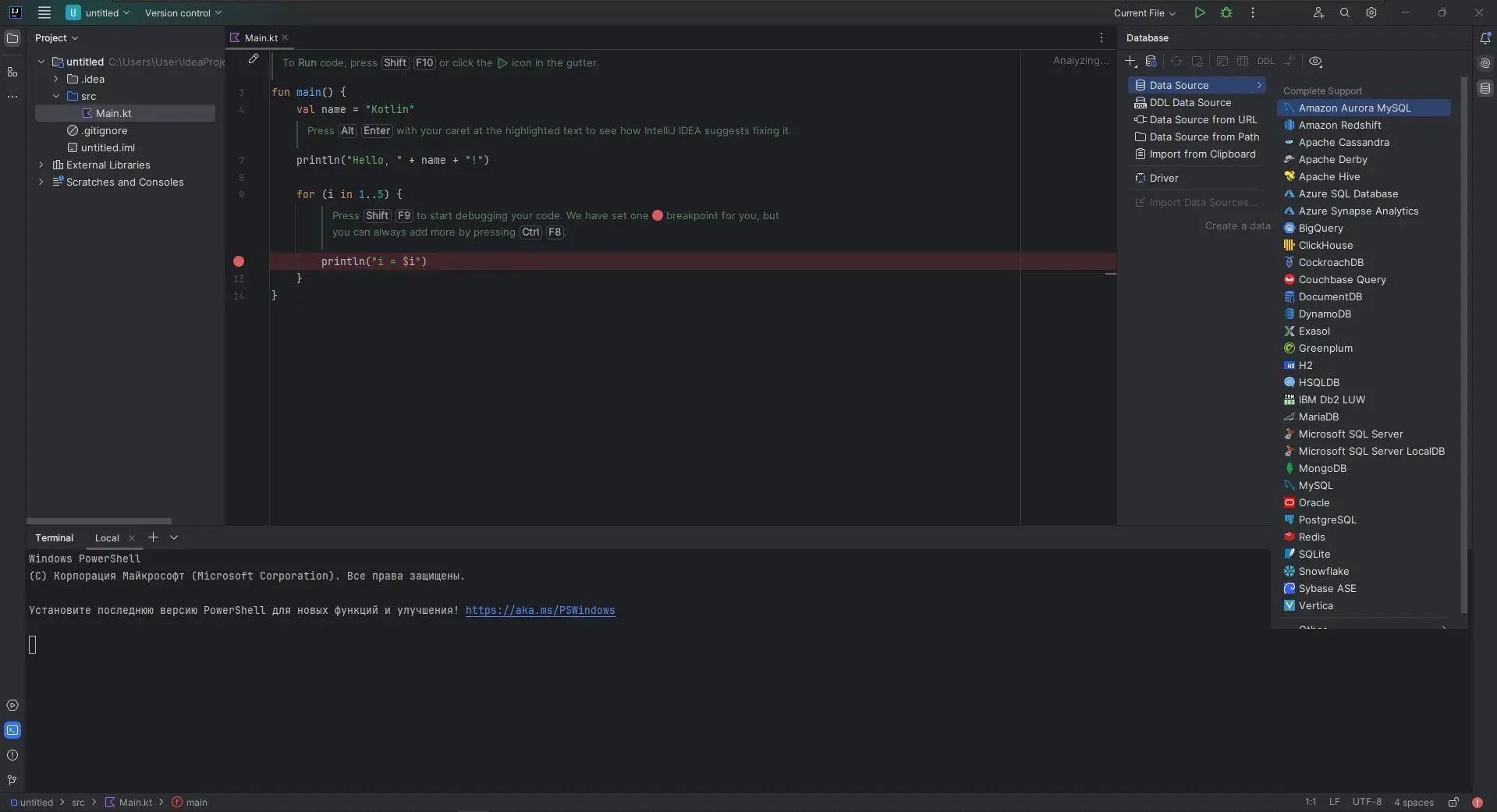Expand the External Libraries node
Image resolution: width=1497 pixels, height=812 pixels.
pyautogui.click(x=41, y=165)
